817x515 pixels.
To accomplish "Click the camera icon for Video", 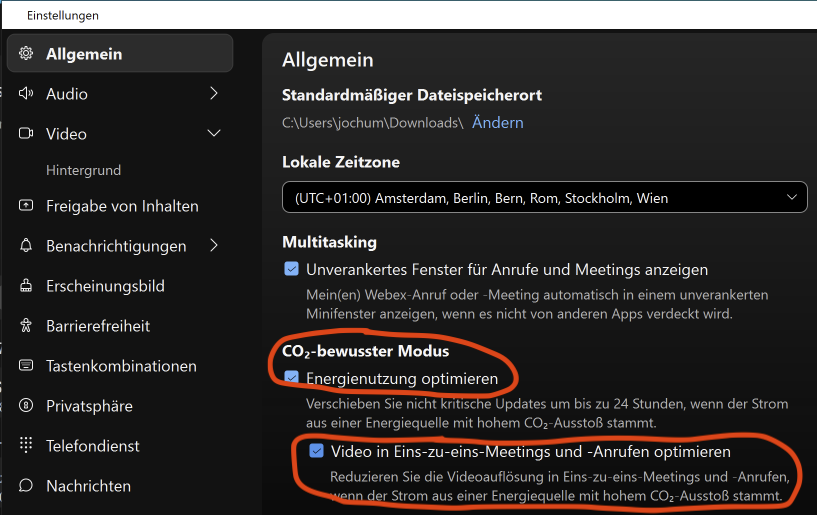I will [26, 134].
